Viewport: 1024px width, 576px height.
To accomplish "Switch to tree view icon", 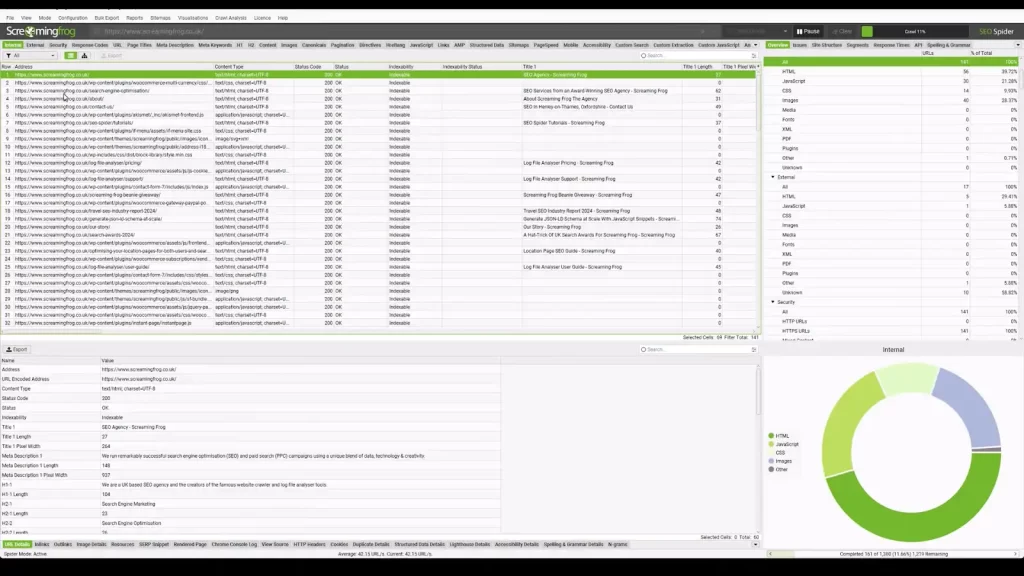I will 84,56.
